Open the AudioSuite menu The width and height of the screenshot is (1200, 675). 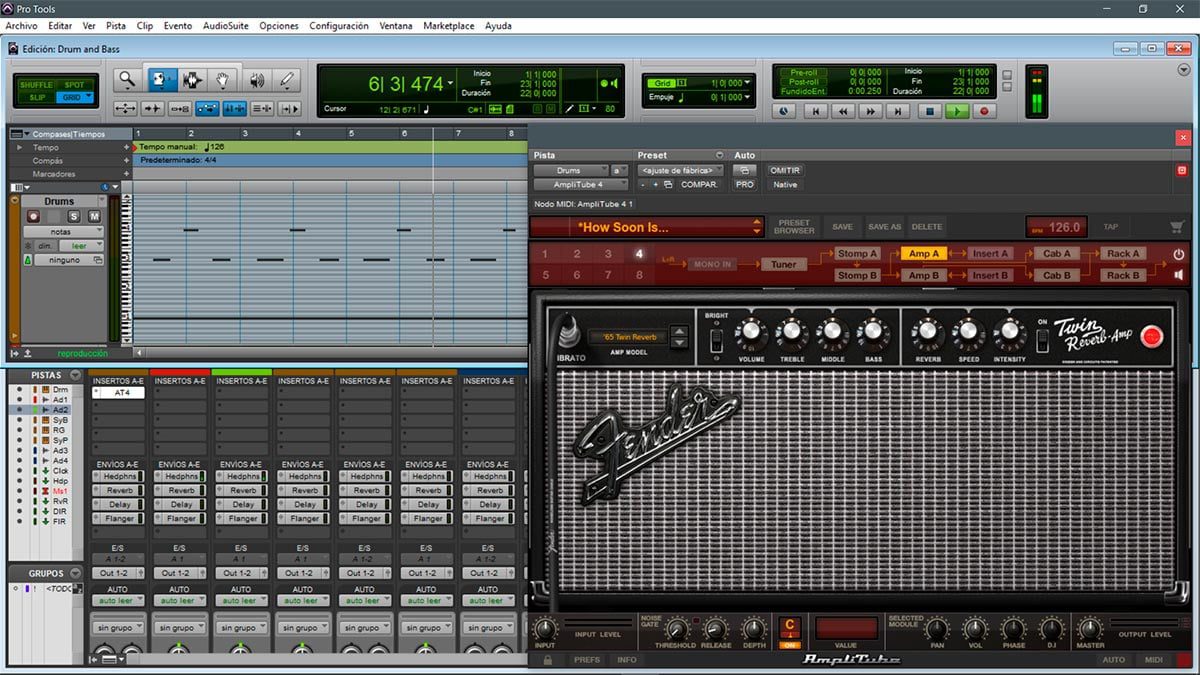pos(226,26)
